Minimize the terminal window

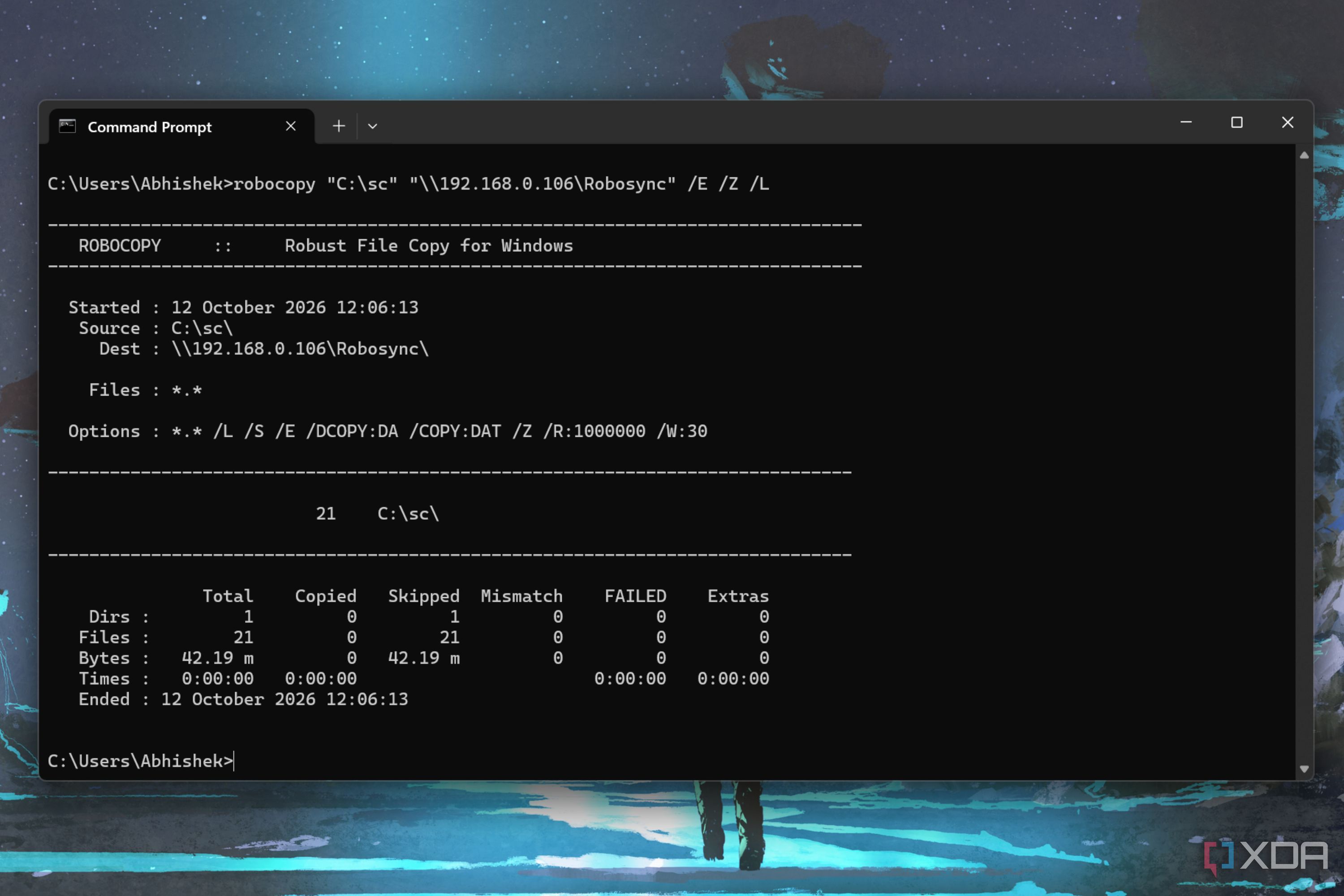(1186, 122)
